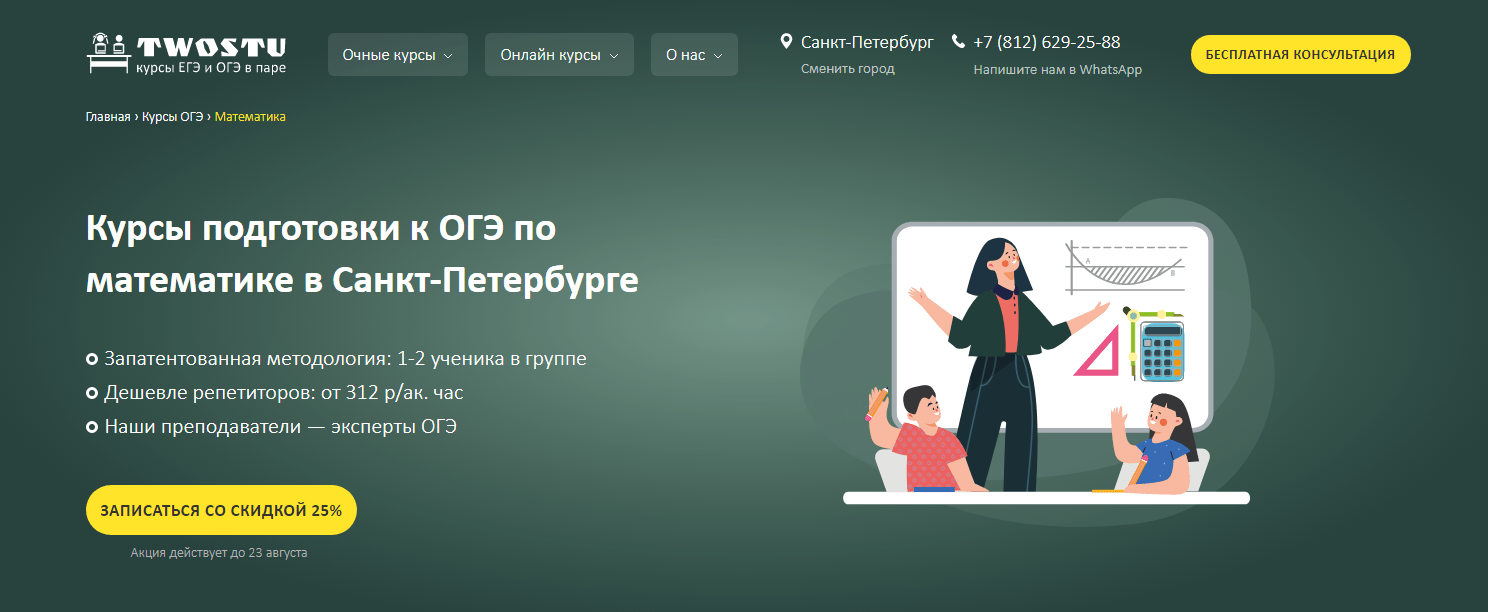Select the Математика breadcrumb item
This screenshot has height=612, width=1488.
click(250, 117)
